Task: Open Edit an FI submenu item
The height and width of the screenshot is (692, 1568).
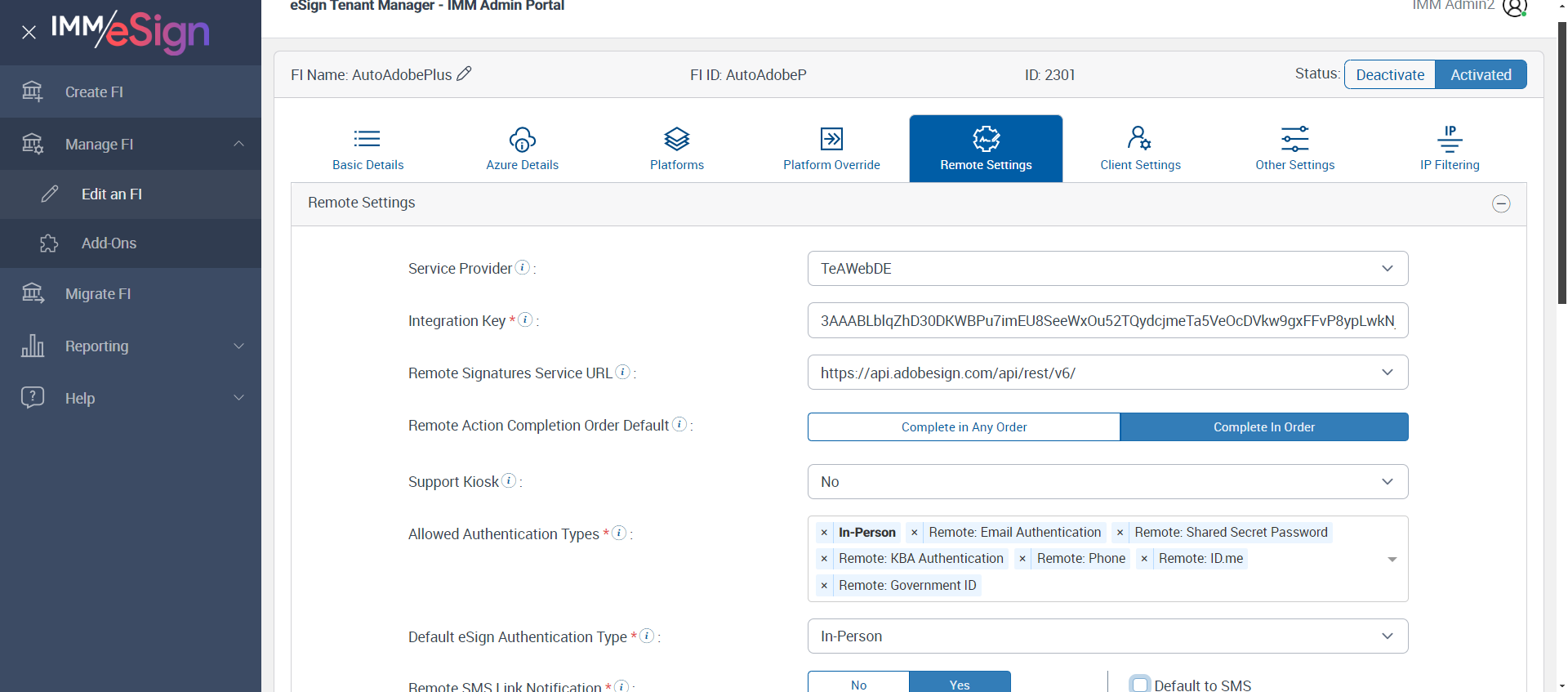Action: [x=131, y=194]
